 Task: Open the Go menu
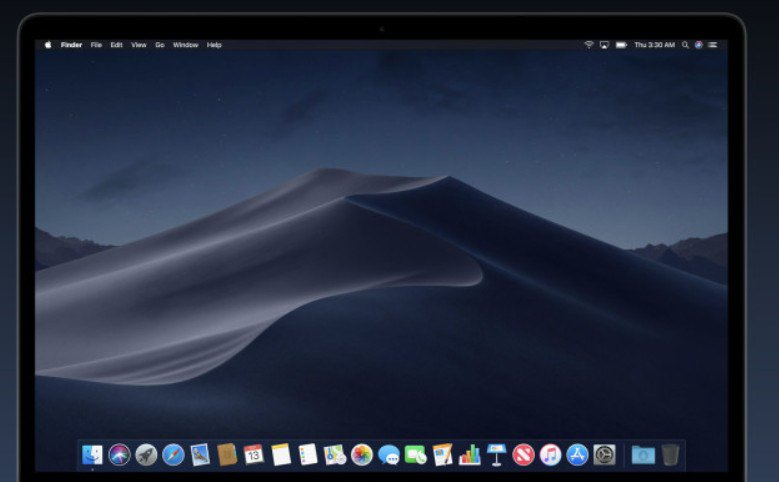tap(160, 45)
